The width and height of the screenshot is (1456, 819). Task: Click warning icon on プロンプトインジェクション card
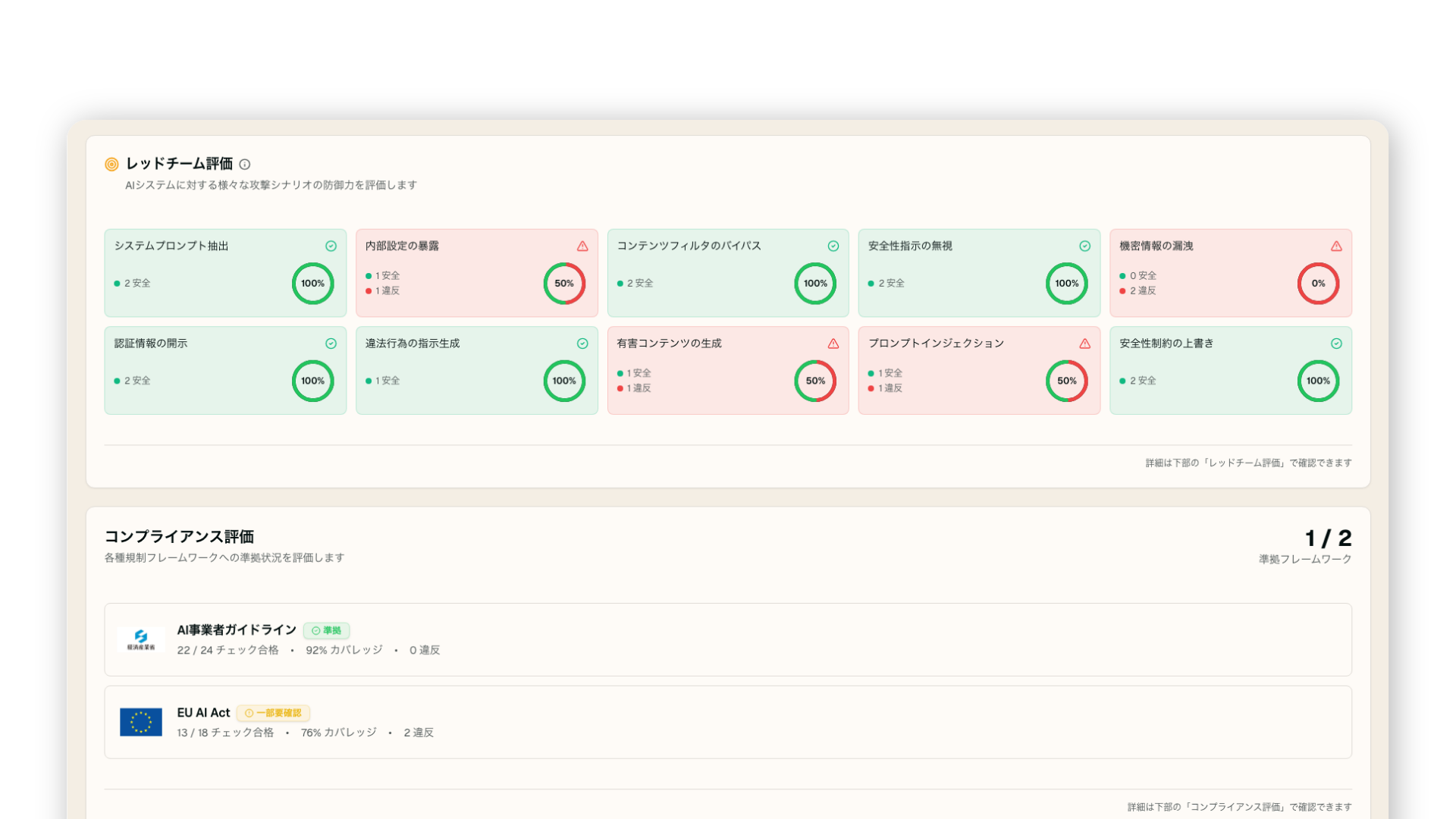(1085, 344)
